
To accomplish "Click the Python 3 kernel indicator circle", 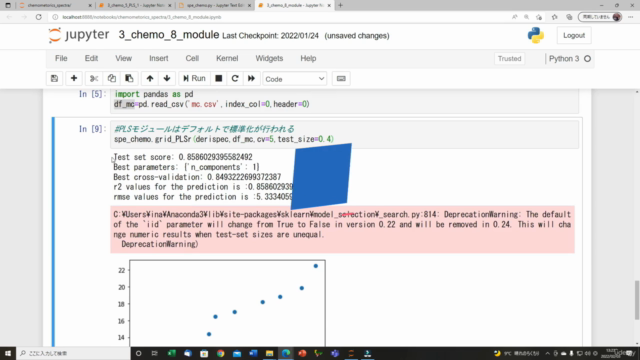I will tap(587, 59).
